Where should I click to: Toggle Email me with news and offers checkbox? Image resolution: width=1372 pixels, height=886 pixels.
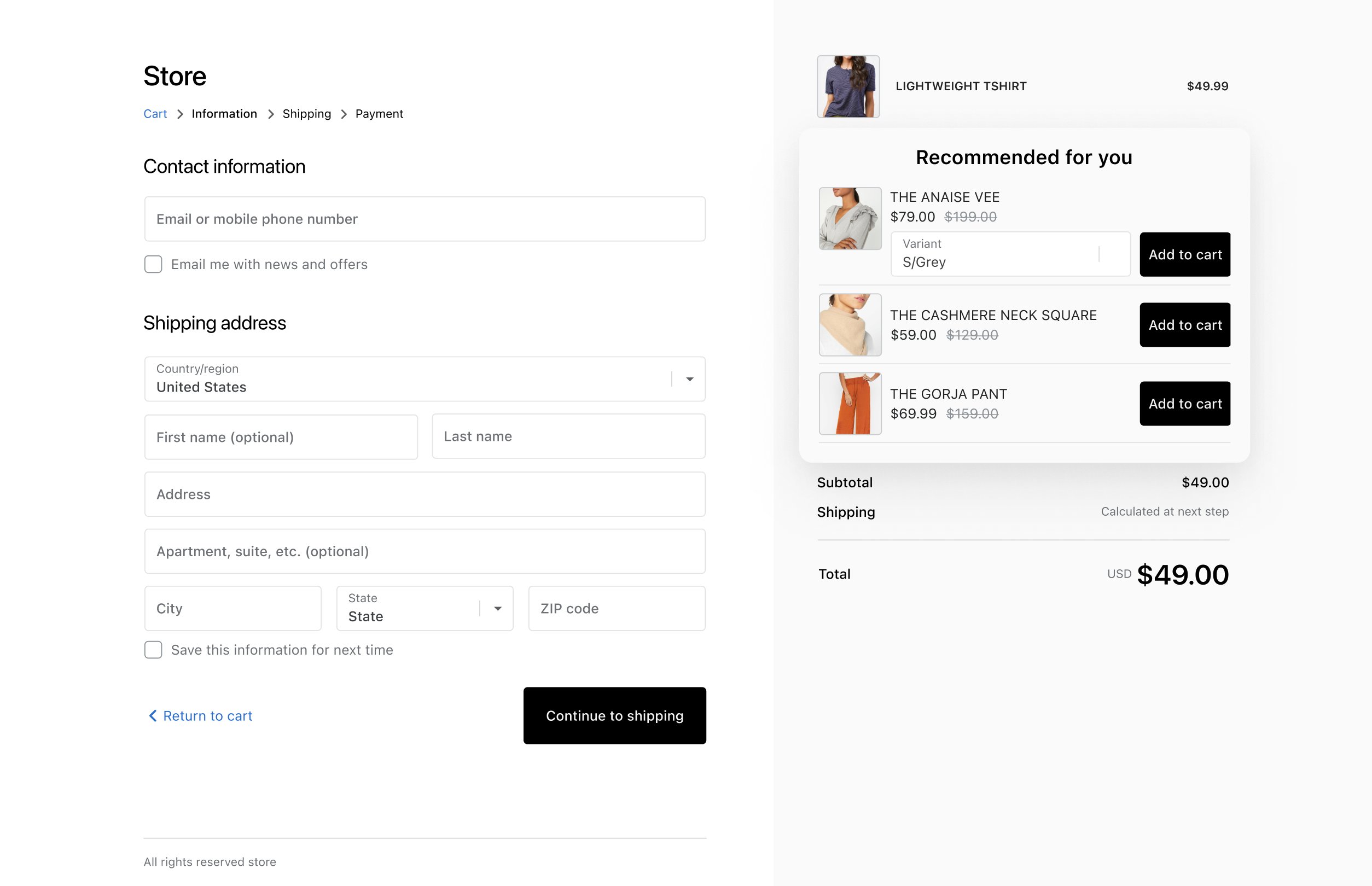pyautogui.click(x=154, y=264)
